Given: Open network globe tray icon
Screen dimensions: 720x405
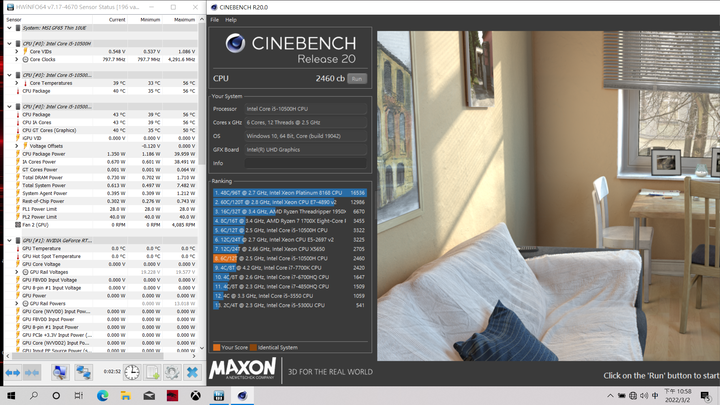Looking at the screenshot, I should coord(633,395).
